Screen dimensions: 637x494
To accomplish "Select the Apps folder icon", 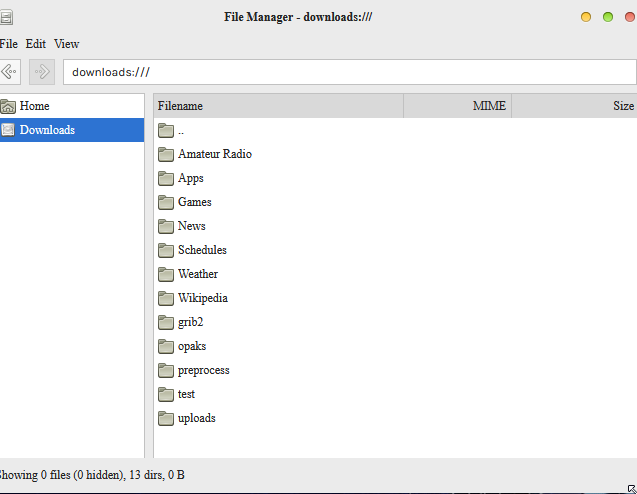I will coord(166,178).
